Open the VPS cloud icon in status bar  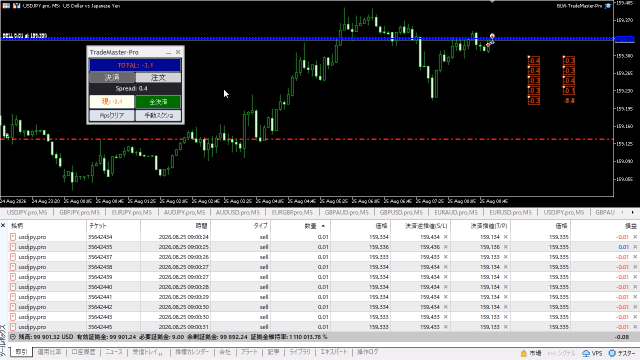point(586,353)
